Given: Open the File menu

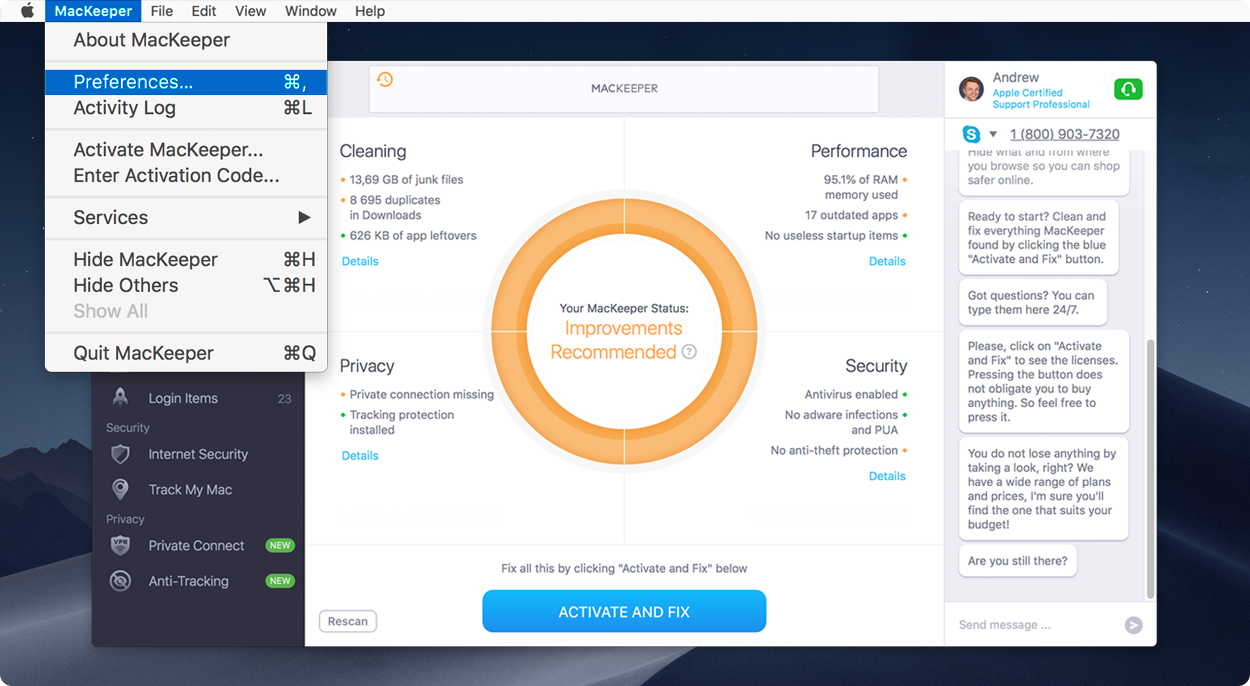Looking at the screenshot, I should 161,11.
